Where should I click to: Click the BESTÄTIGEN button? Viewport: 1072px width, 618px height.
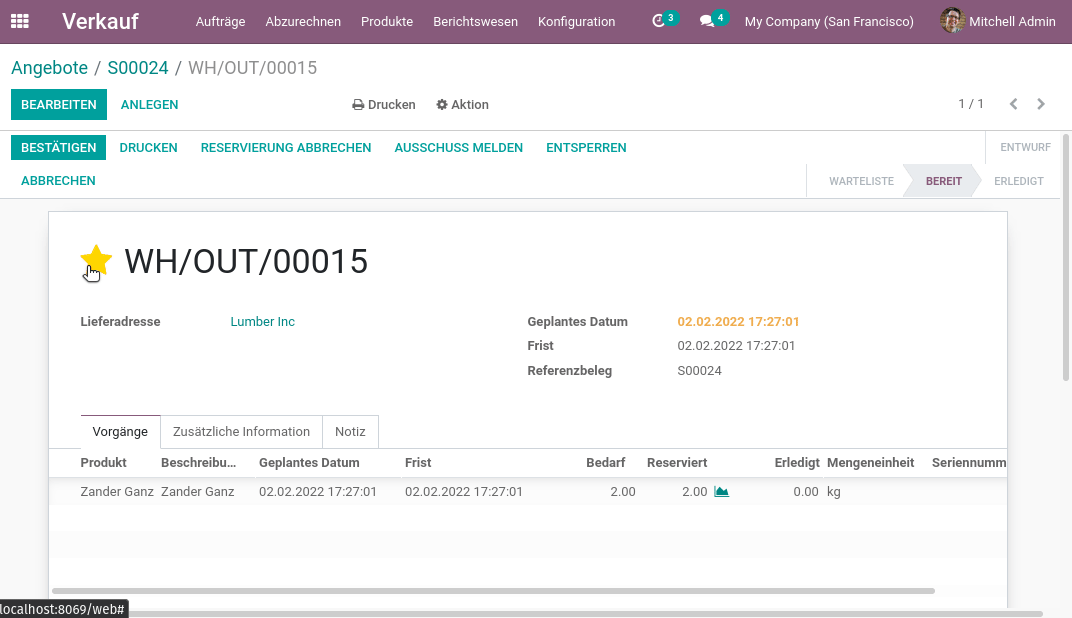pos(58,148)
